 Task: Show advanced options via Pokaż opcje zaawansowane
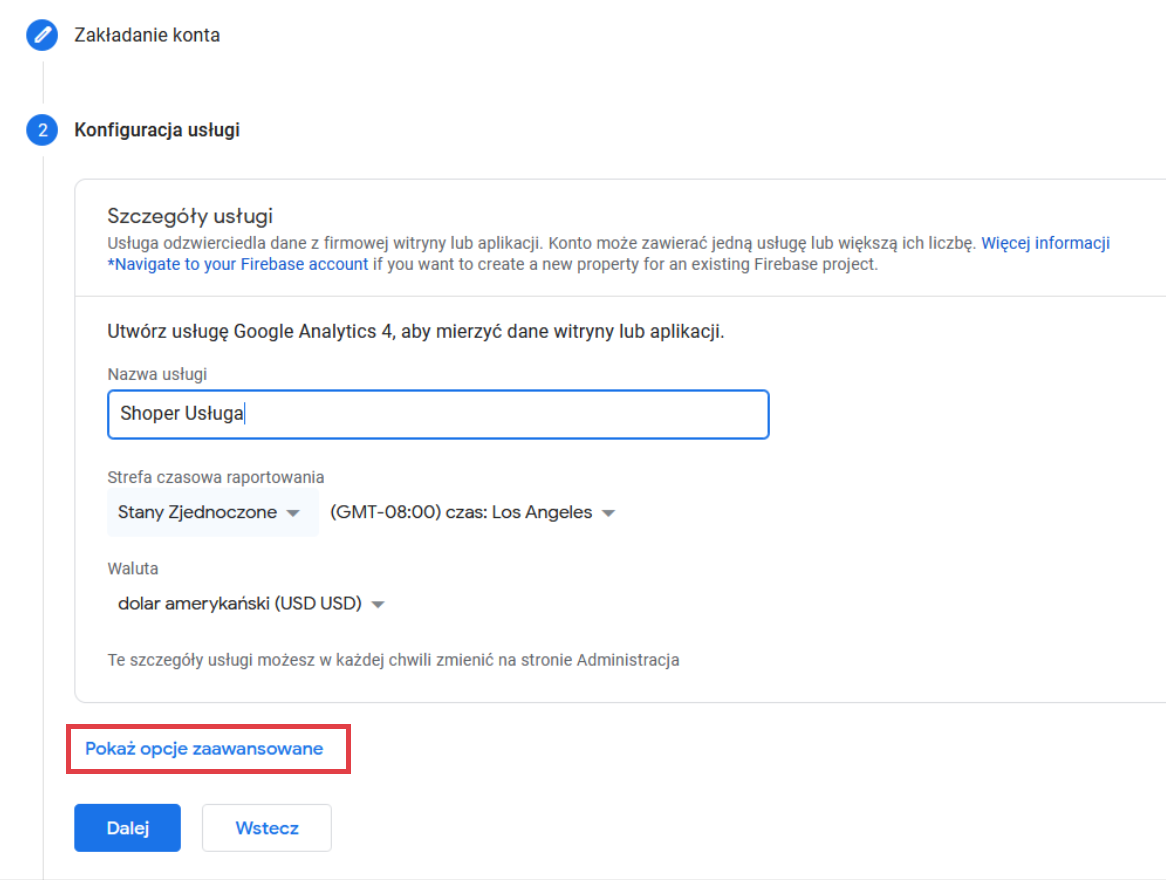click(204, 749)
